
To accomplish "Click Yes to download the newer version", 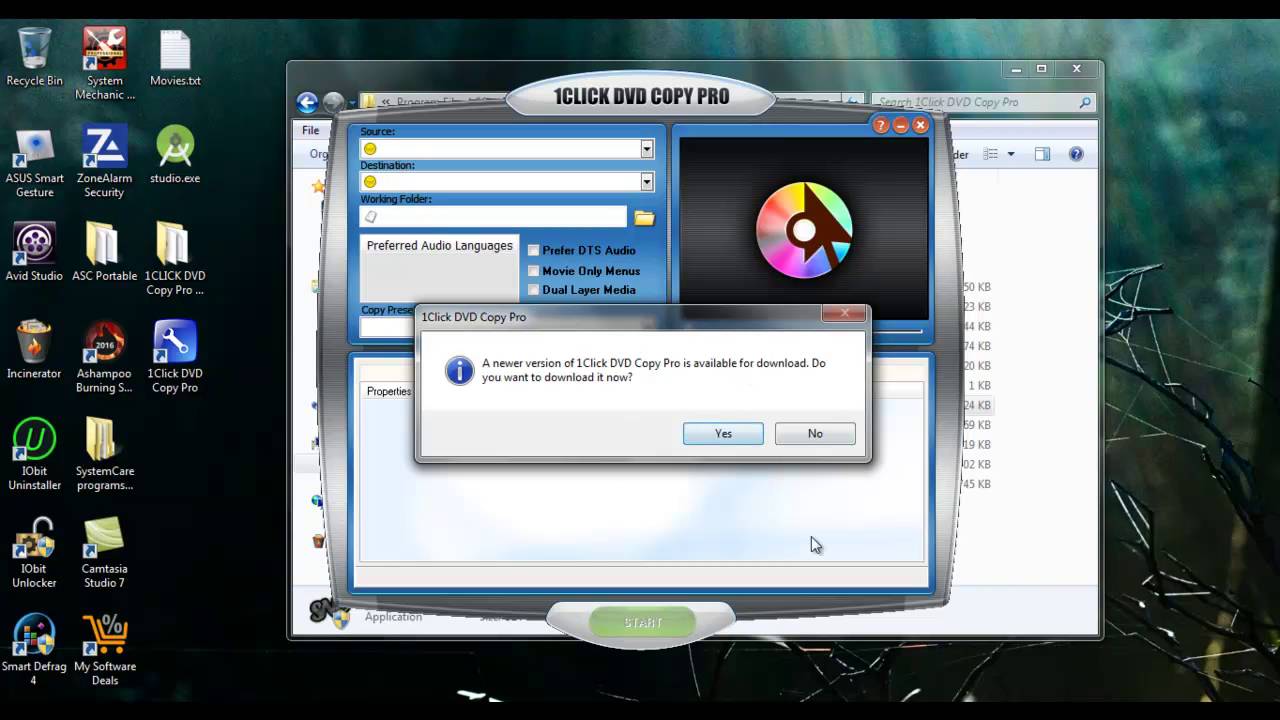I will point(723,433).
